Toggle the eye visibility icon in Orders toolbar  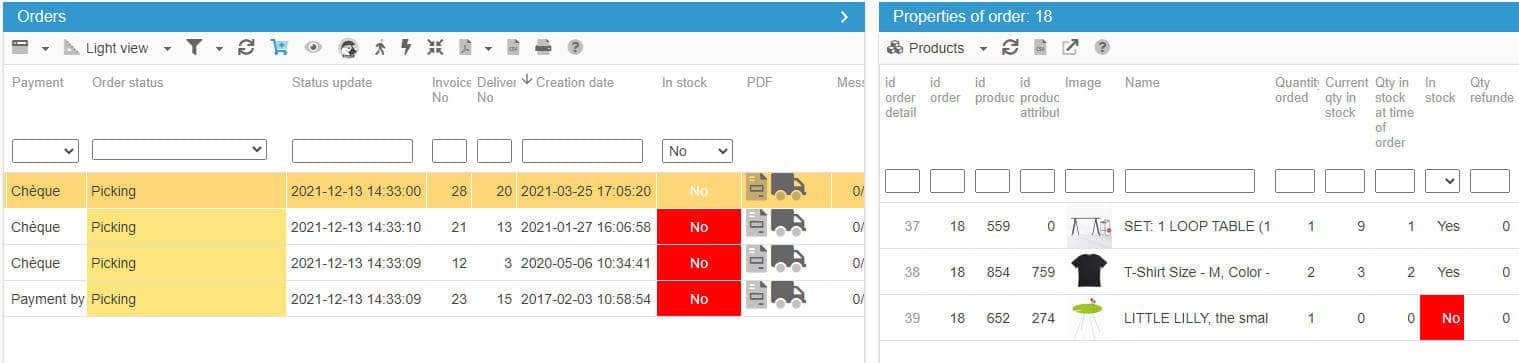(x=314, y=47)
